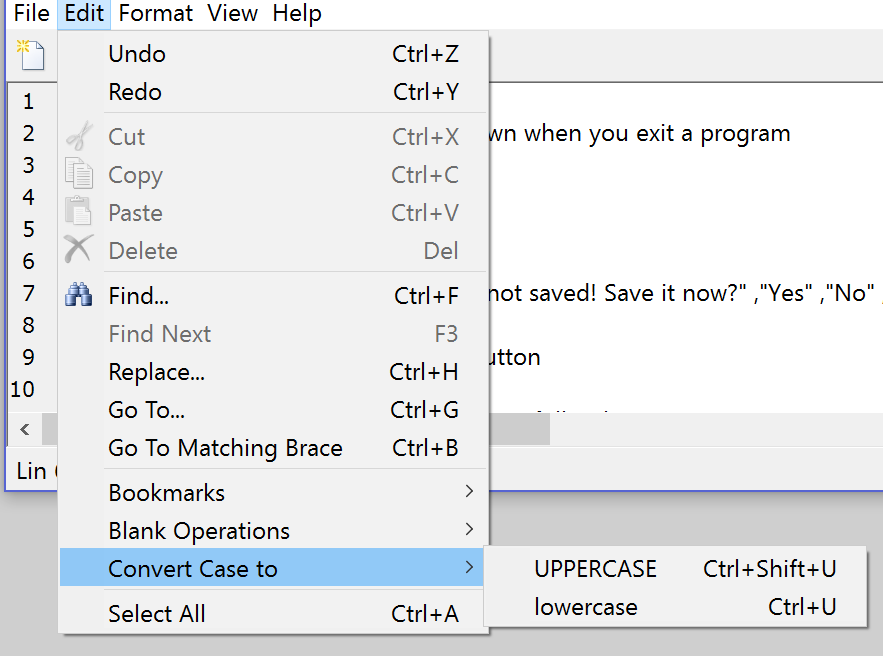The width and height of the screenshot is (883, 656).
Task: Click the scissors Cut icon
Action: click(79, 136)
